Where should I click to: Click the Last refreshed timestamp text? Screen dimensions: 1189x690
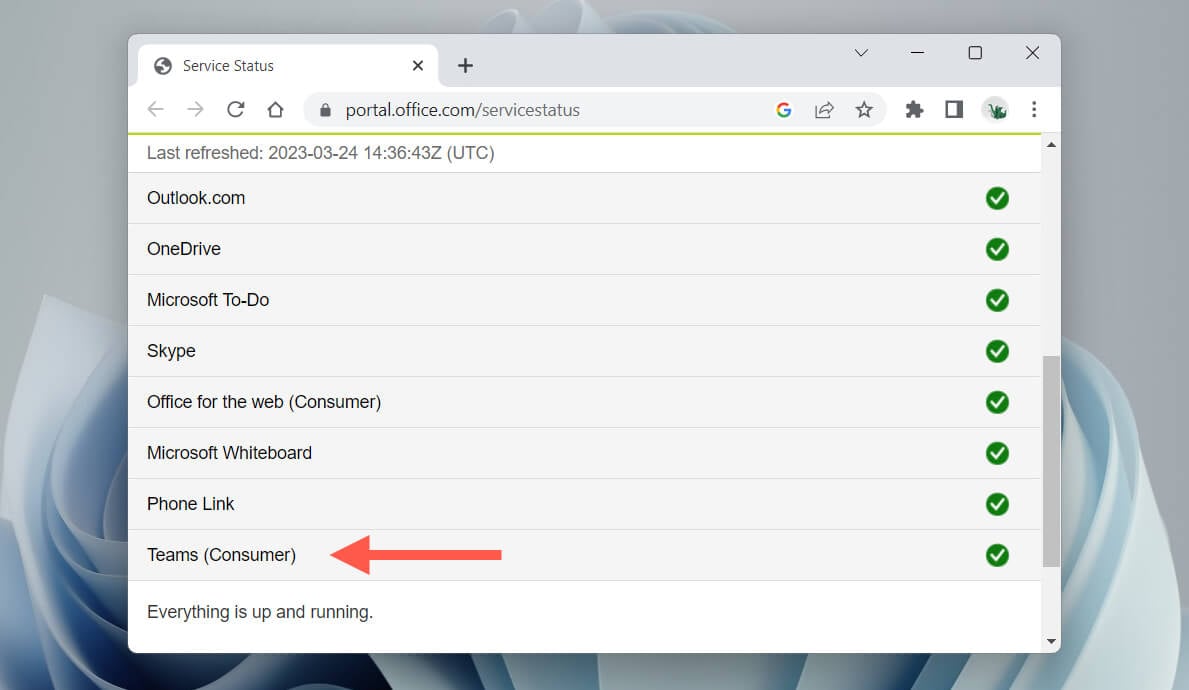(x=320, y=153)
